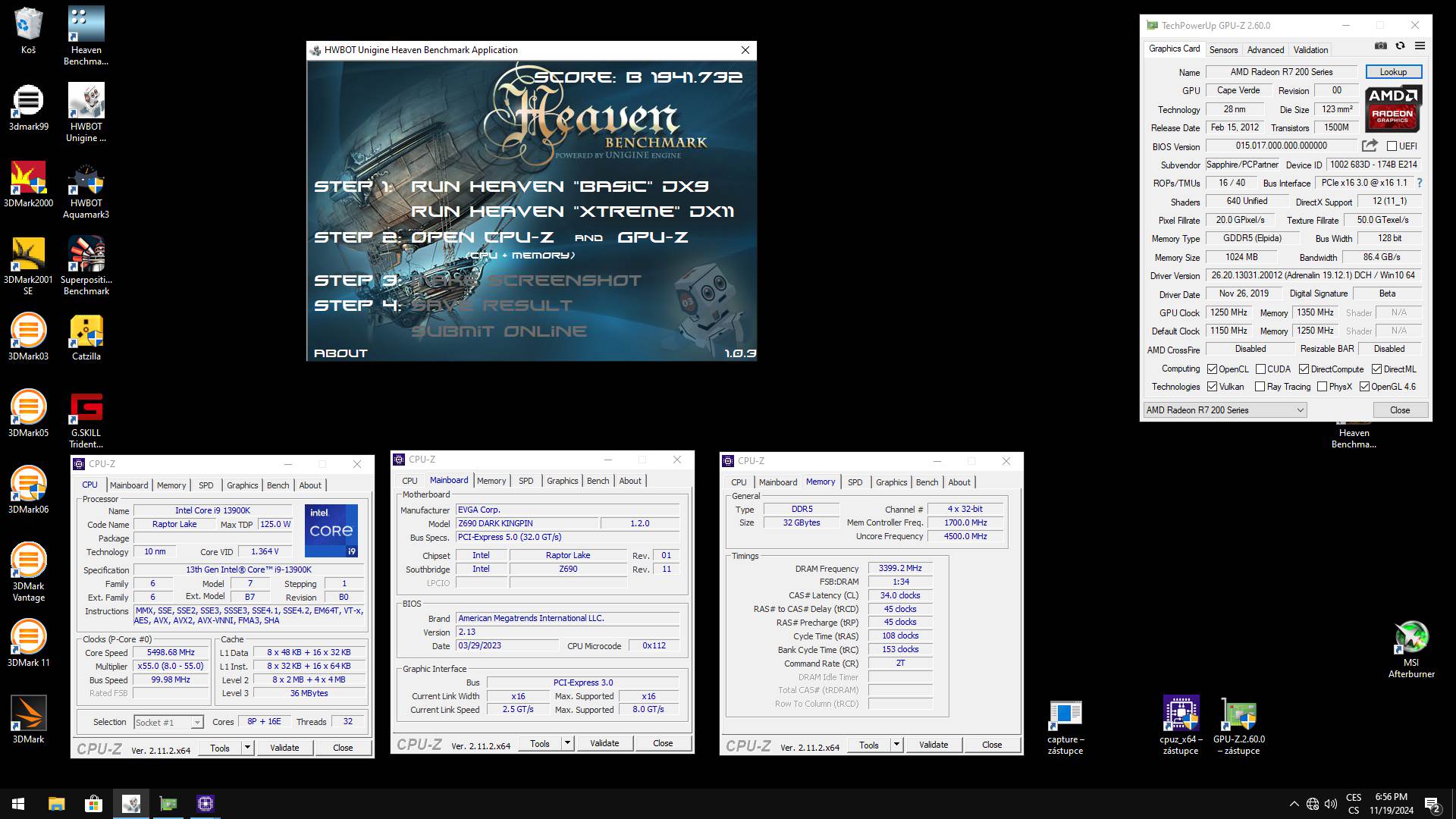Click ABOUT in Heaven Benchmark window
The image size is (1456, 819).
(340, 353)
